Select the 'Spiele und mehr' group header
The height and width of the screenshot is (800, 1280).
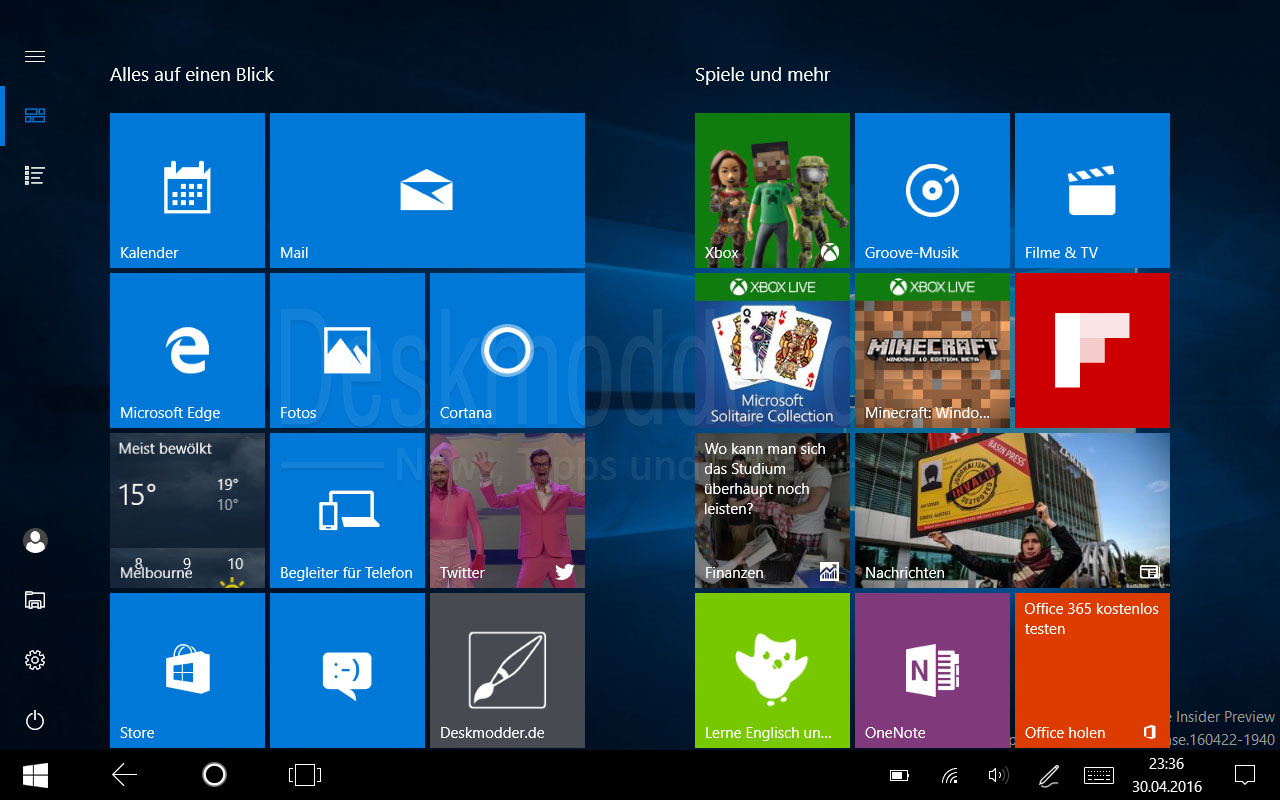(x=762, y=75)
